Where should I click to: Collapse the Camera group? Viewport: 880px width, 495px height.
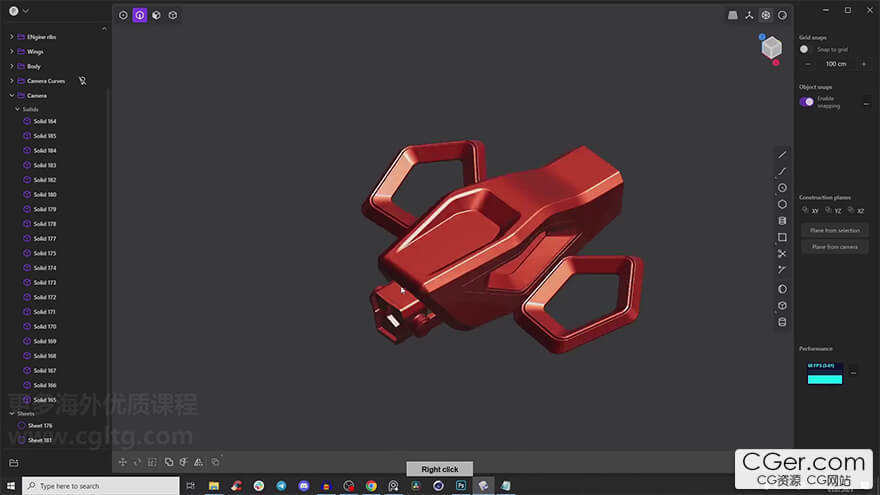12,95
